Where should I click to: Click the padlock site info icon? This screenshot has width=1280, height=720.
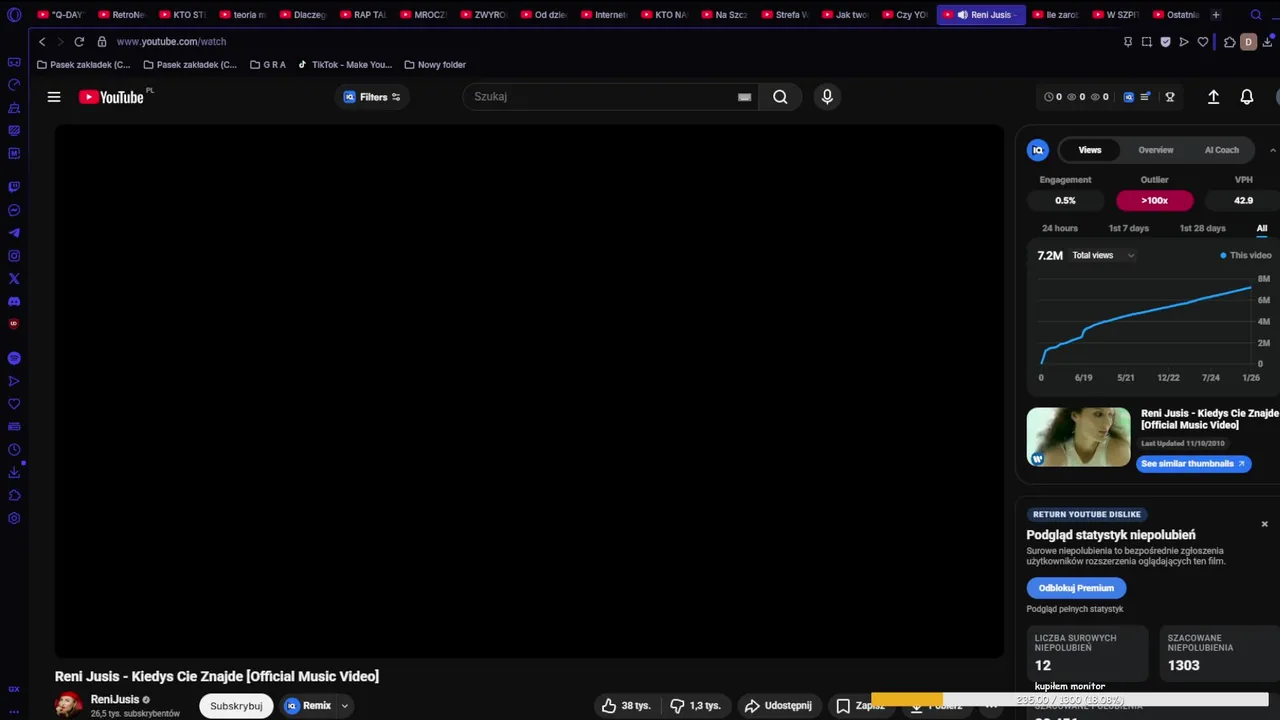pyautogui.click(x=102, y=42)
